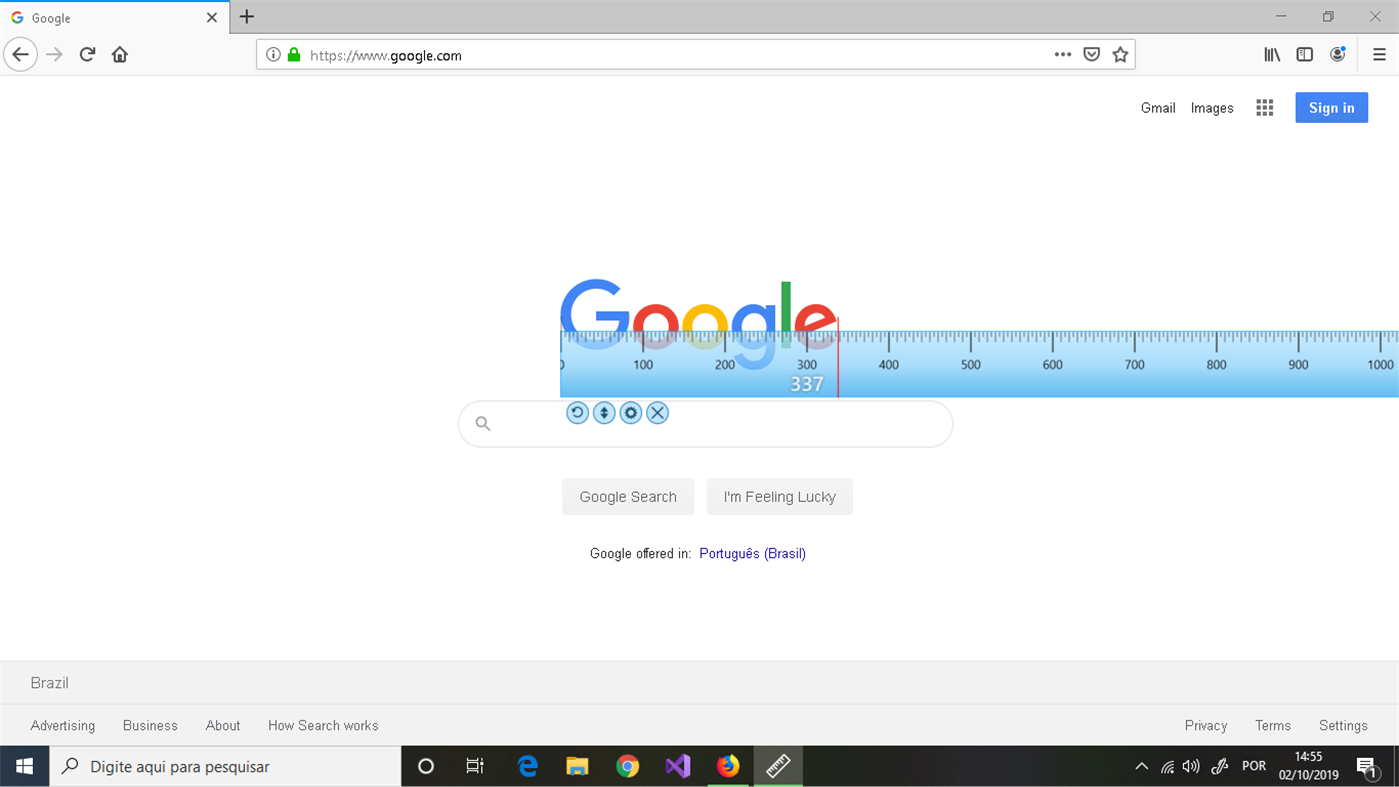
Task: Switch language to Português (Brasil)
Action: point(753,553)
